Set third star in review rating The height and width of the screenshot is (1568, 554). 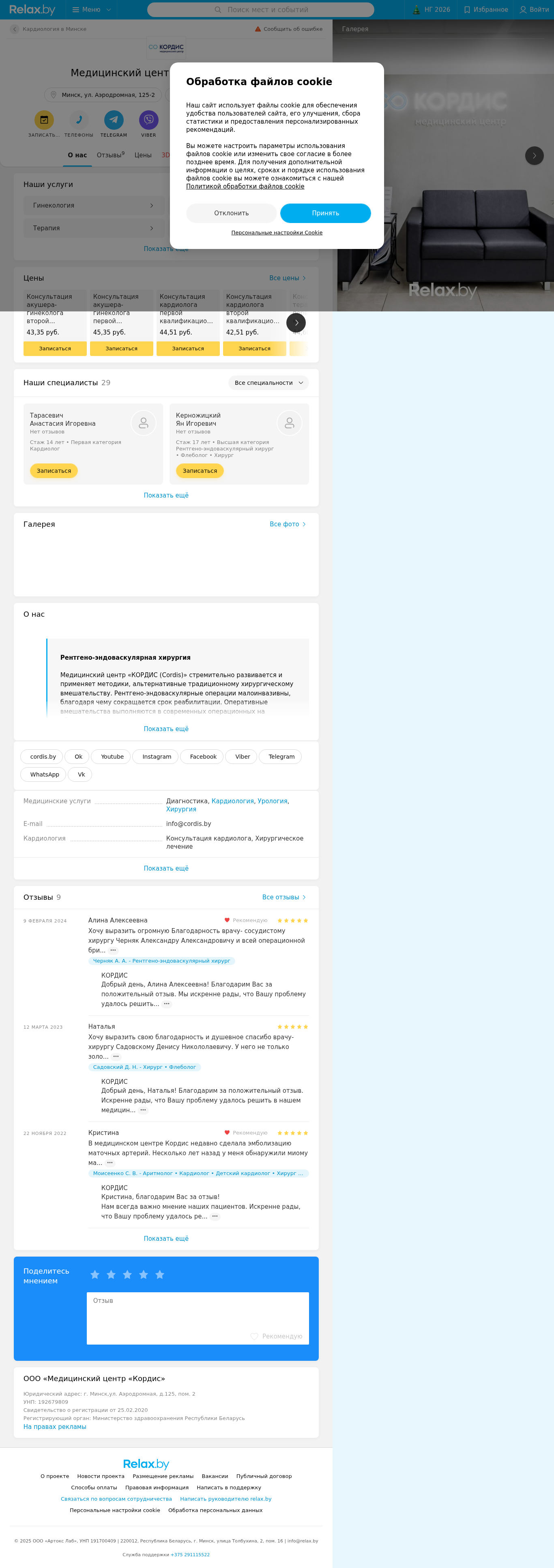127,1274
